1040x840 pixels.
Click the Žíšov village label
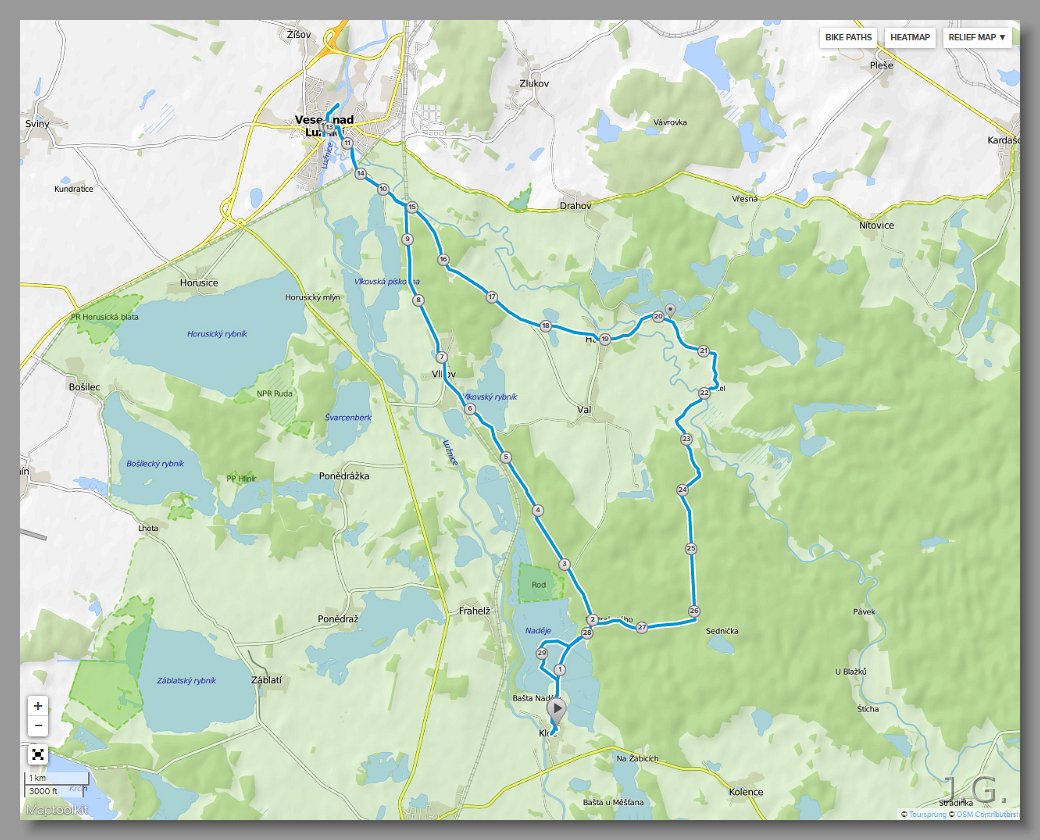[299, 35]
